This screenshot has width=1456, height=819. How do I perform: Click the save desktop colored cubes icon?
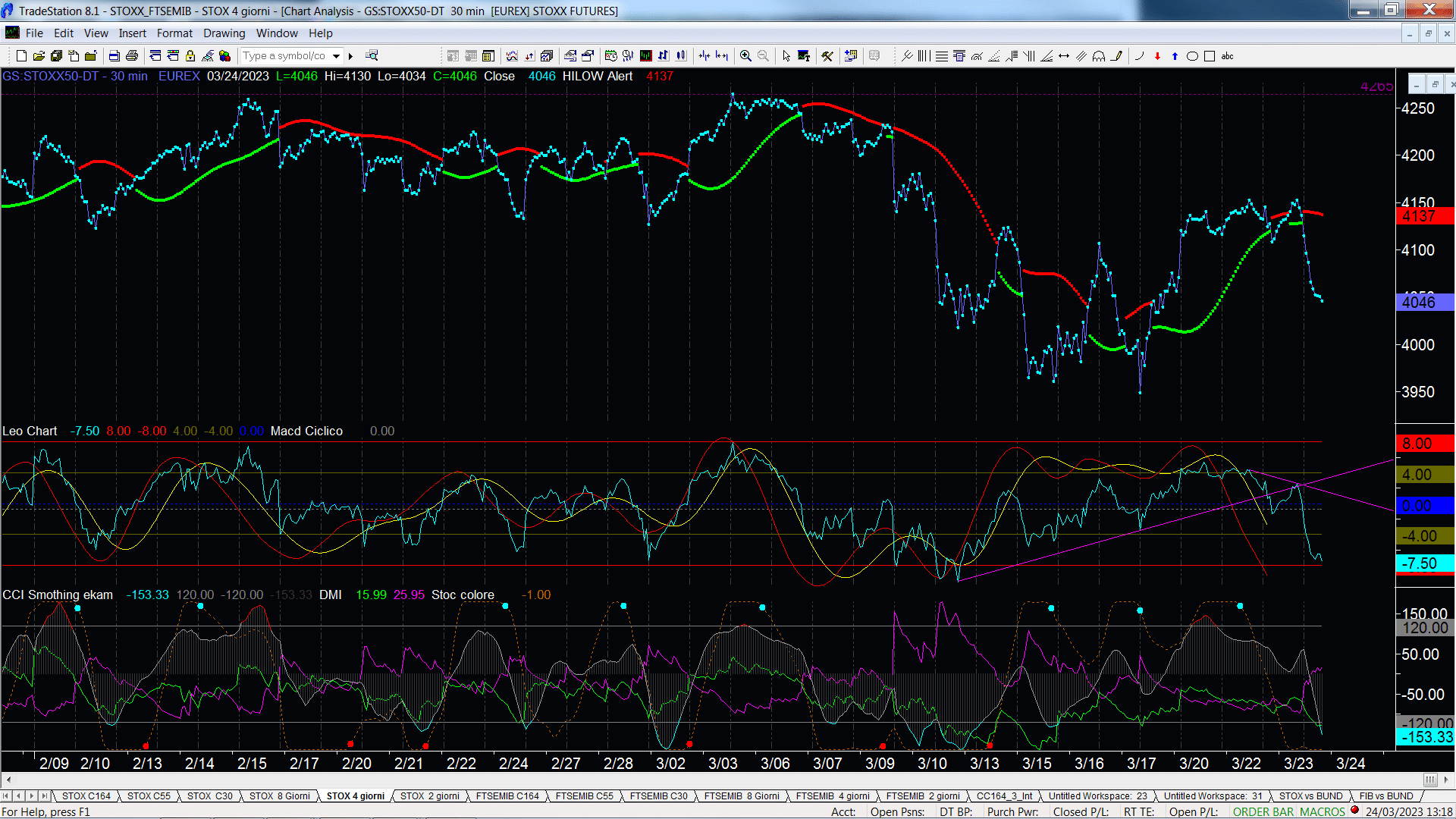[225, 56]
